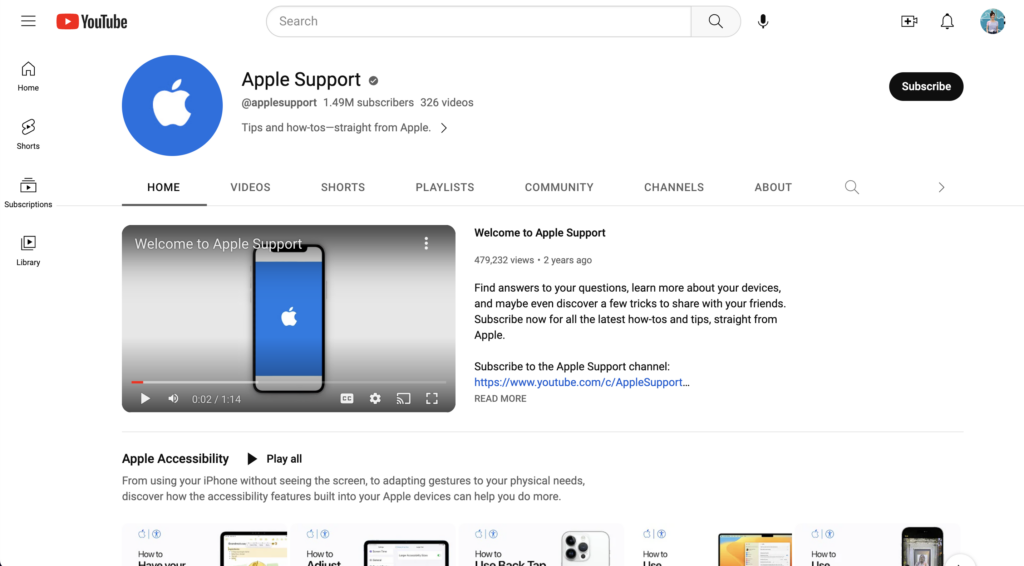Open the three-dot menu on video
This screenshot has height=566, width=1024.
pyautogui.click(x=426, y=243)
